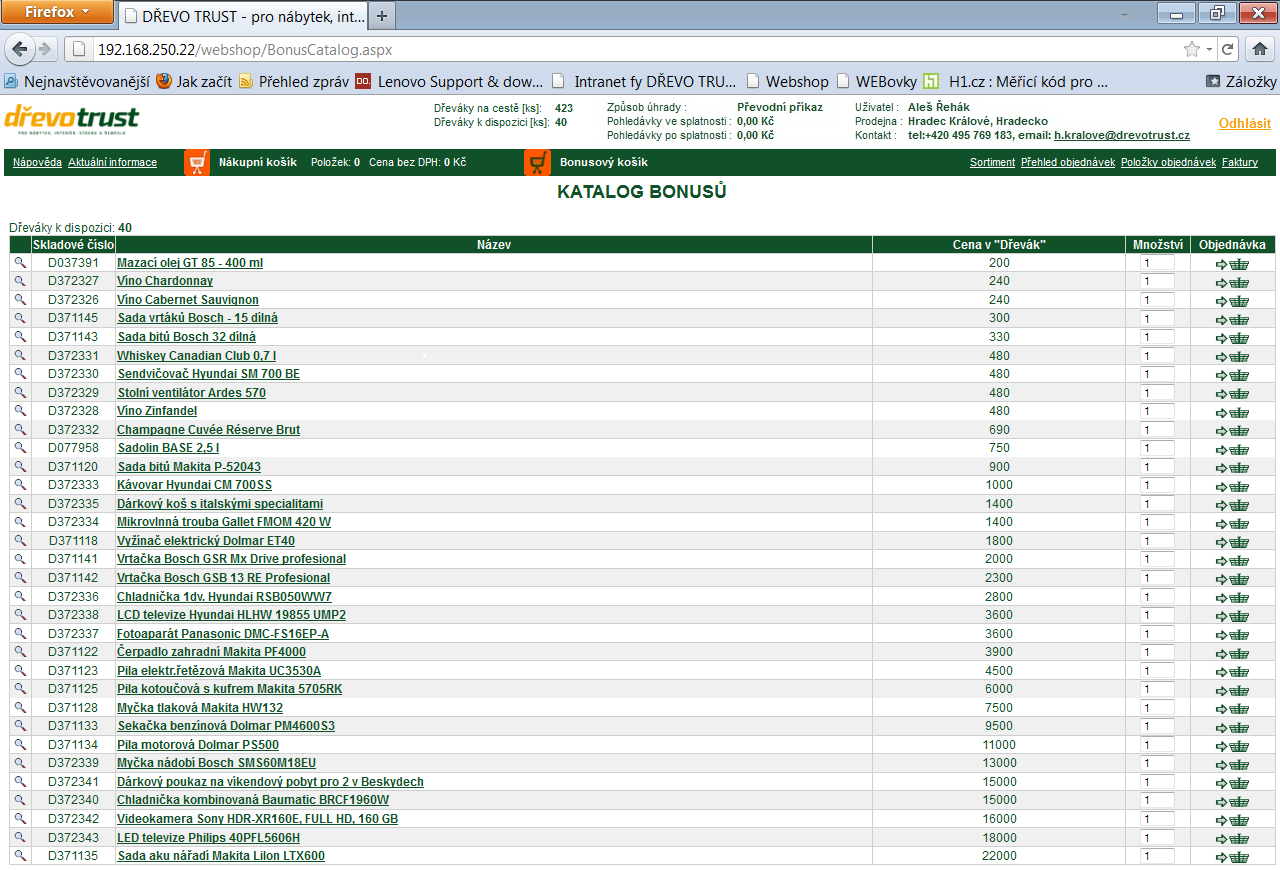Click the Odhlásit logout link
Screen dimensions: 1280x870
(x=1245, y=123)
